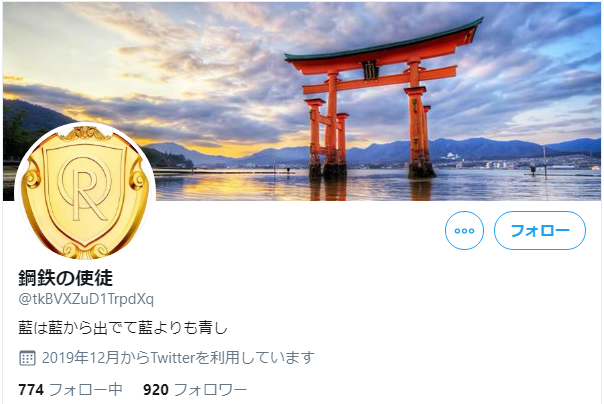Click the 2019年12月からTwitterを利用しています join text
This screenshot has height=404, width=604.
[x=178, y=358]
